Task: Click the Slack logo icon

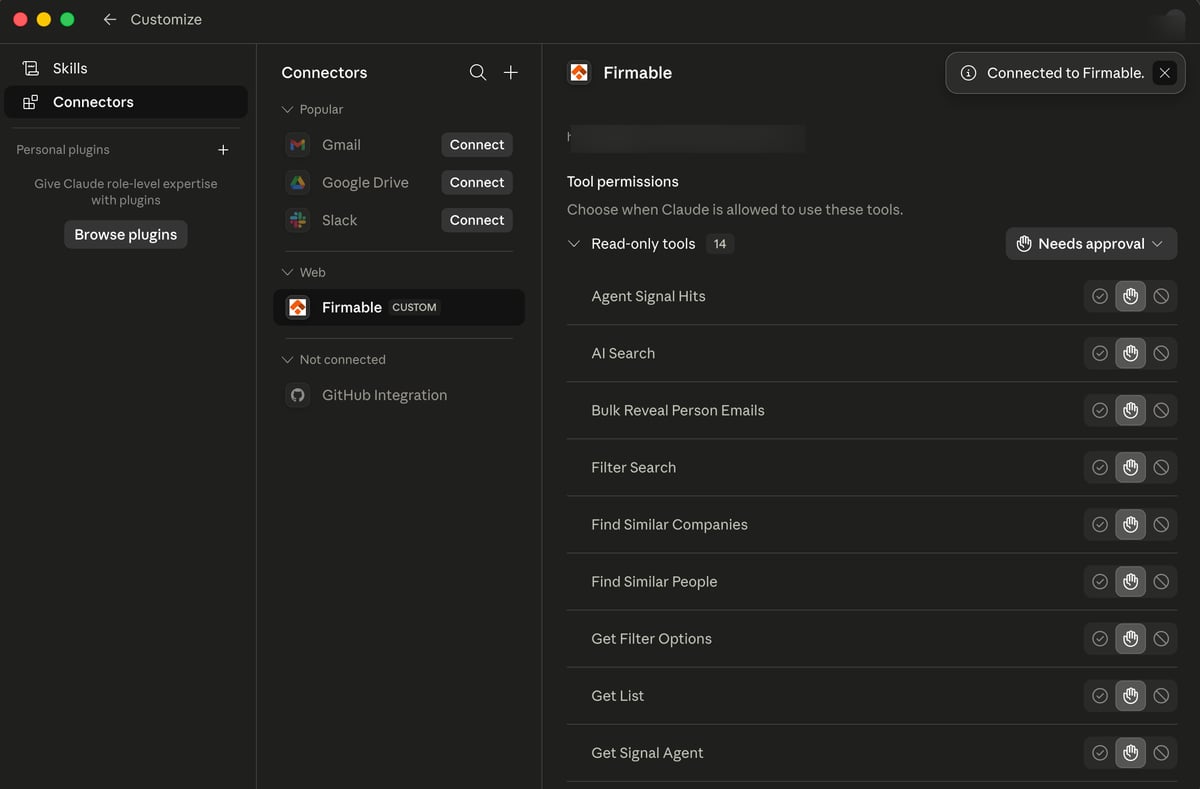Action: tap(298, 220)
